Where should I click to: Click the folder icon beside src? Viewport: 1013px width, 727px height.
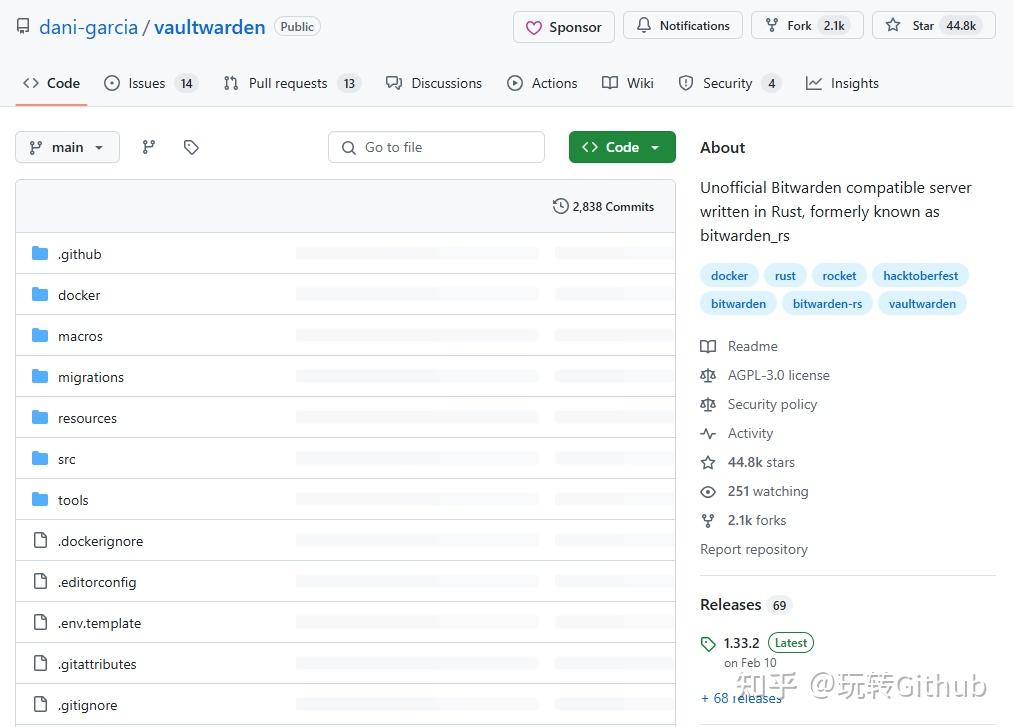pyautogui.click(x=40, y=459)
